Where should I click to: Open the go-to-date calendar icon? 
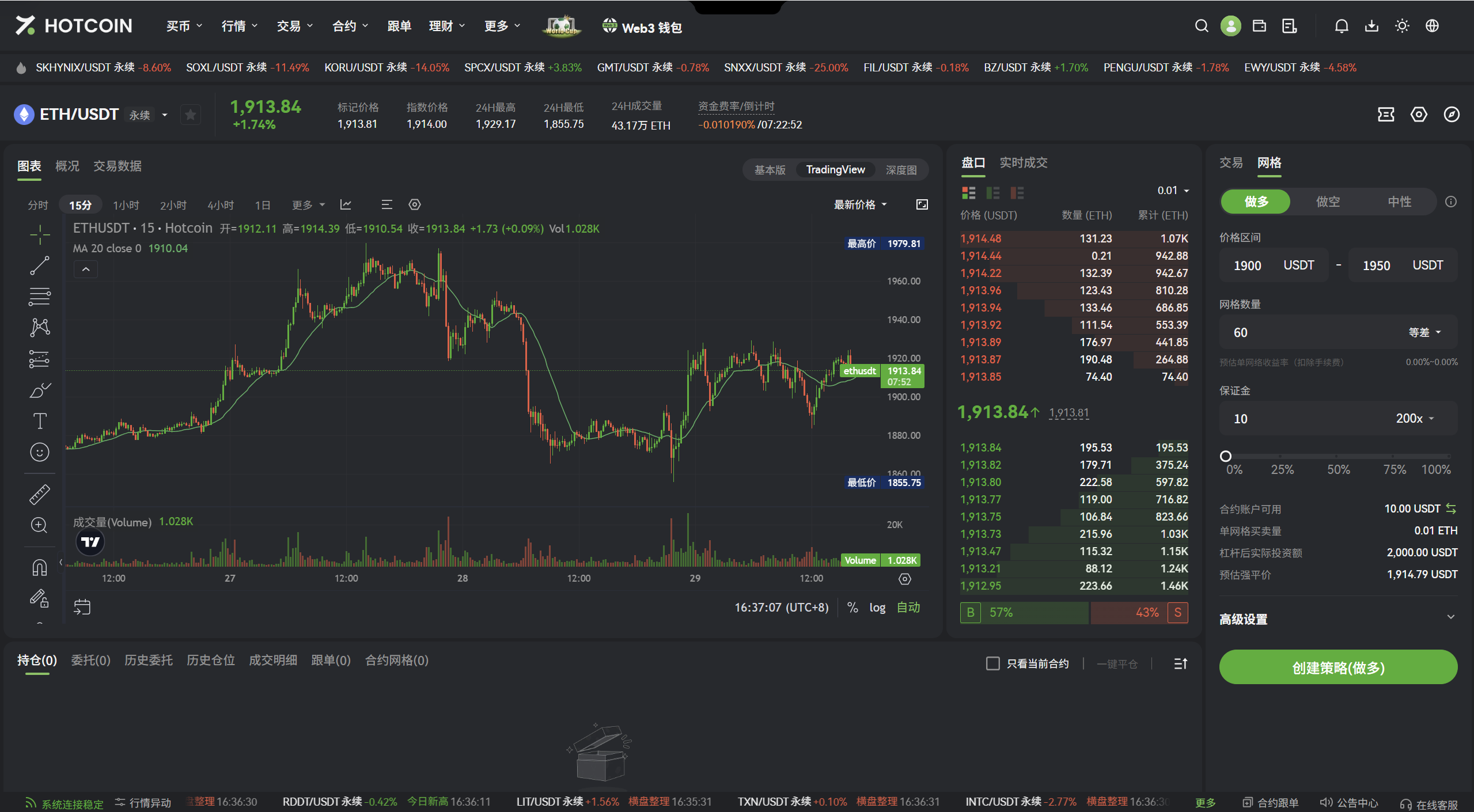tap(82, 607)
